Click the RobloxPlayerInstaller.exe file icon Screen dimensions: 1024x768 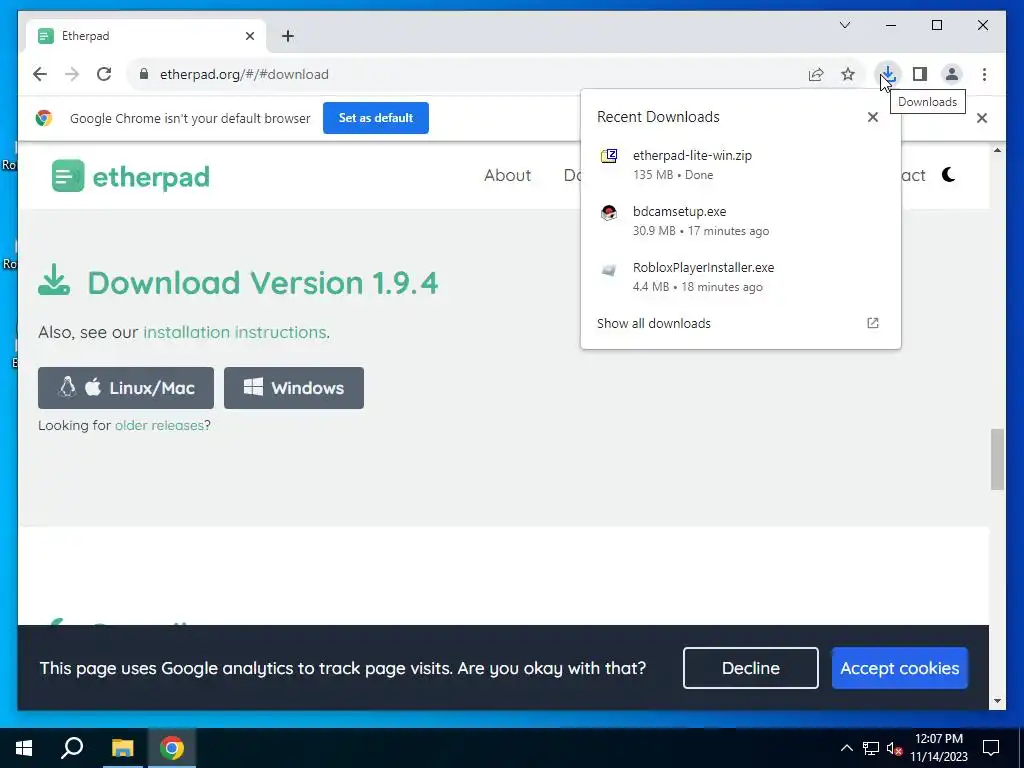tap(609, 269)
